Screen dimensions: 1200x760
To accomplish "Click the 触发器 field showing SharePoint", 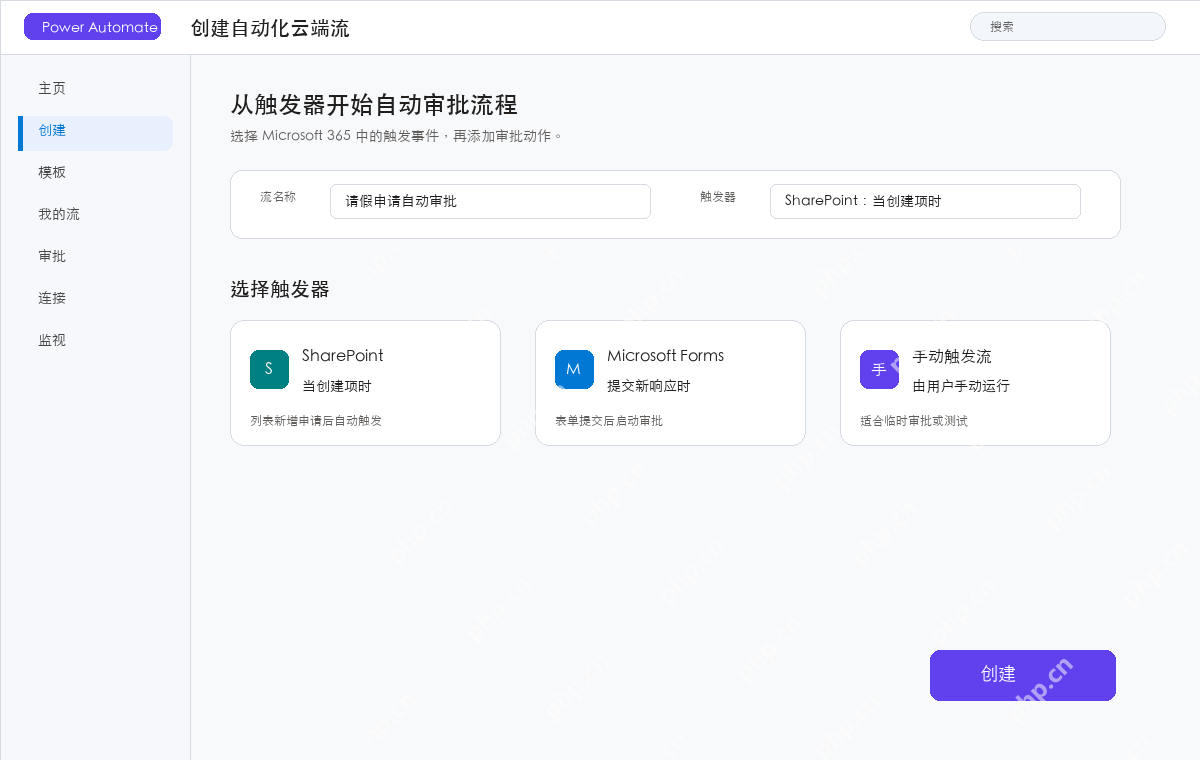I will [925, 201].
